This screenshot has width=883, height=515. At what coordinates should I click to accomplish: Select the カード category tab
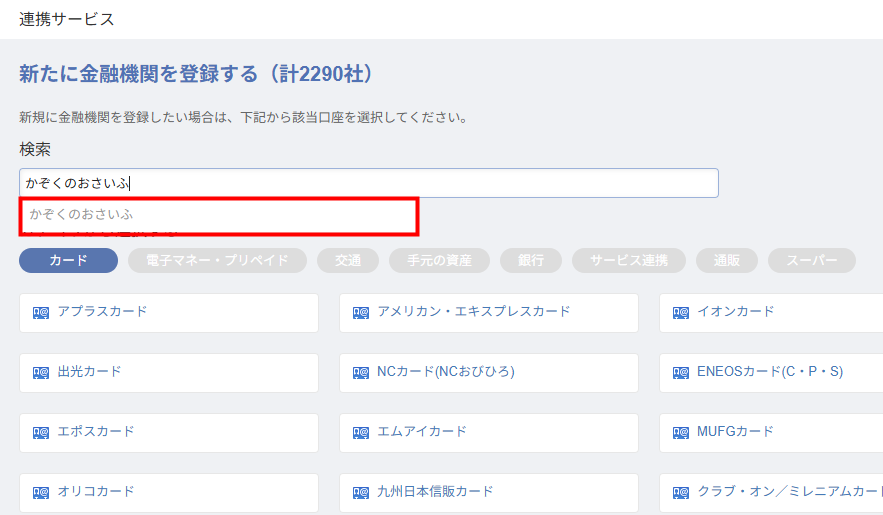68,261
